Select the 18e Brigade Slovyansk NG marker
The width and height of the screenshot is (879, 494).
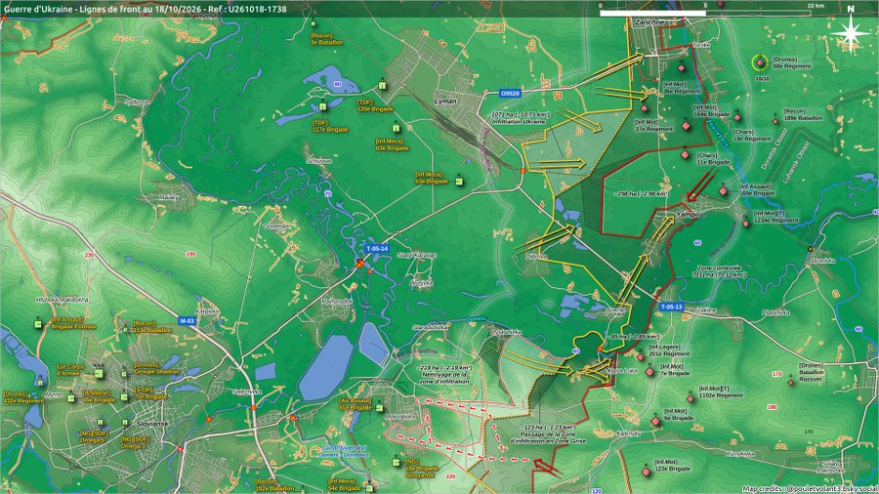click(396, 463)
